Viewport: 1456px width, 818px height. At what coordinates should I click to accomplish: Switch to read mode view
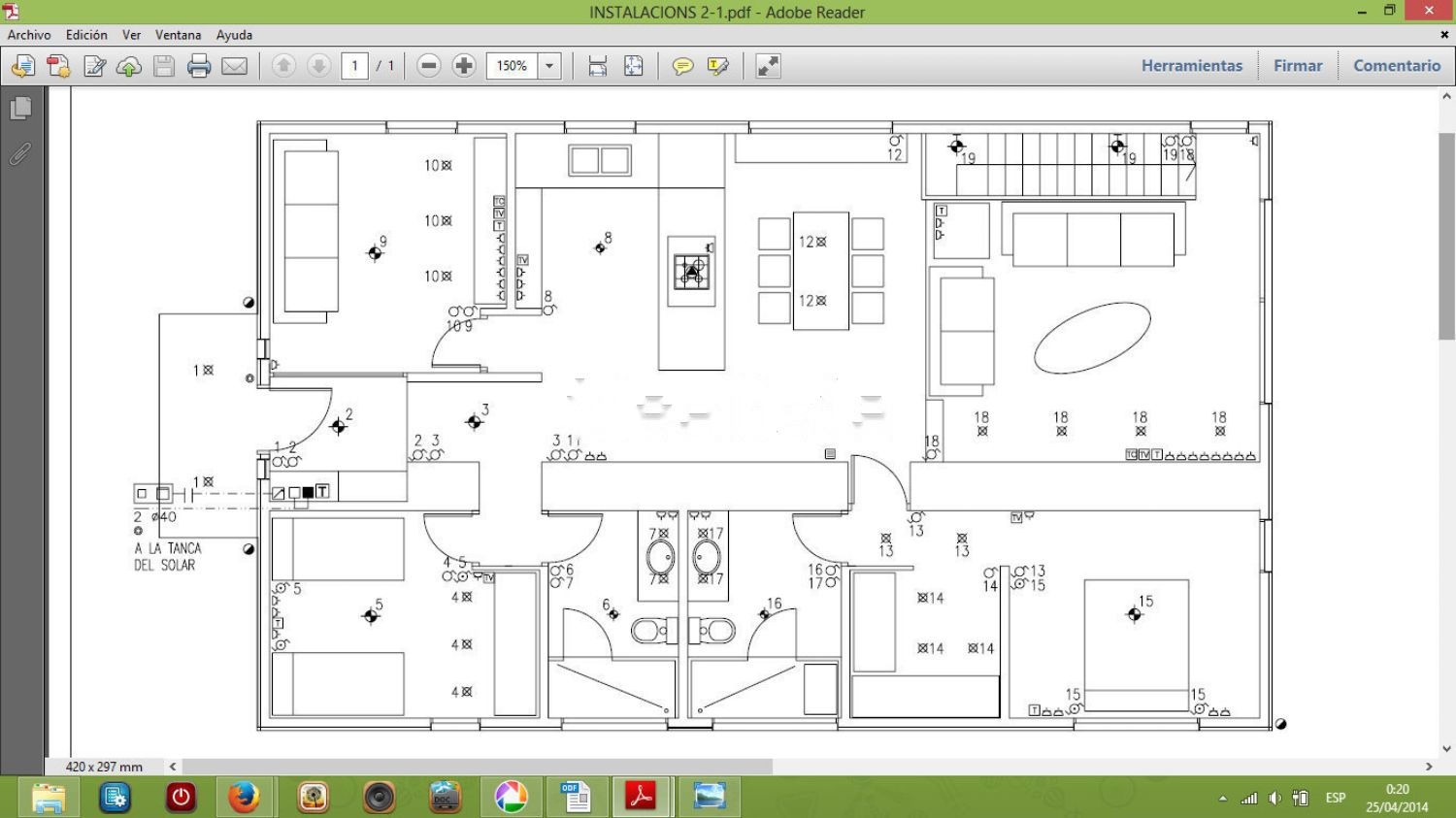tap(768, 66)
